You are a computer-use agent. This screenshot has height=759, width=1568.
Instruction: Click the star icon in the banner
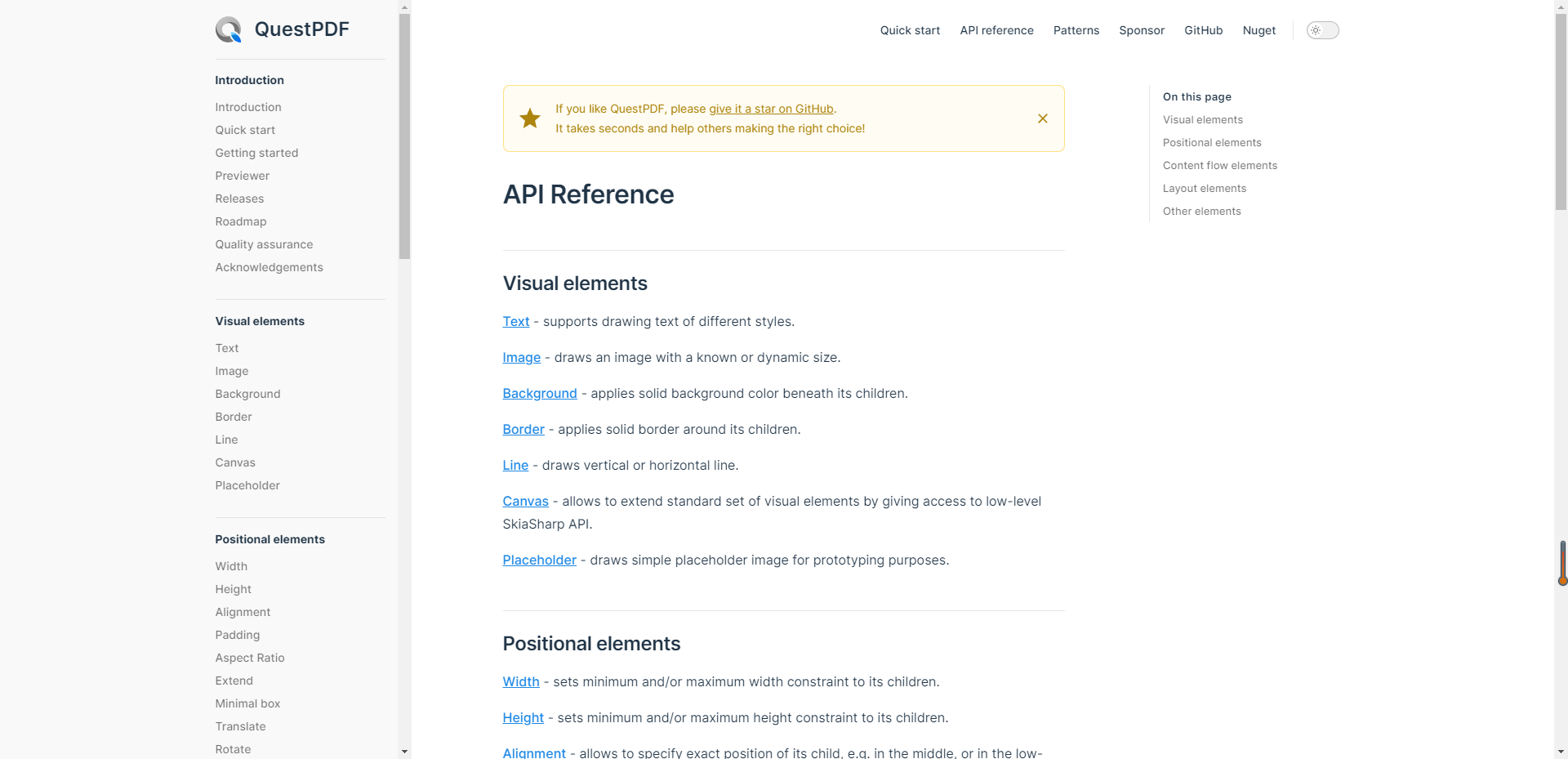tap(530, 118)
